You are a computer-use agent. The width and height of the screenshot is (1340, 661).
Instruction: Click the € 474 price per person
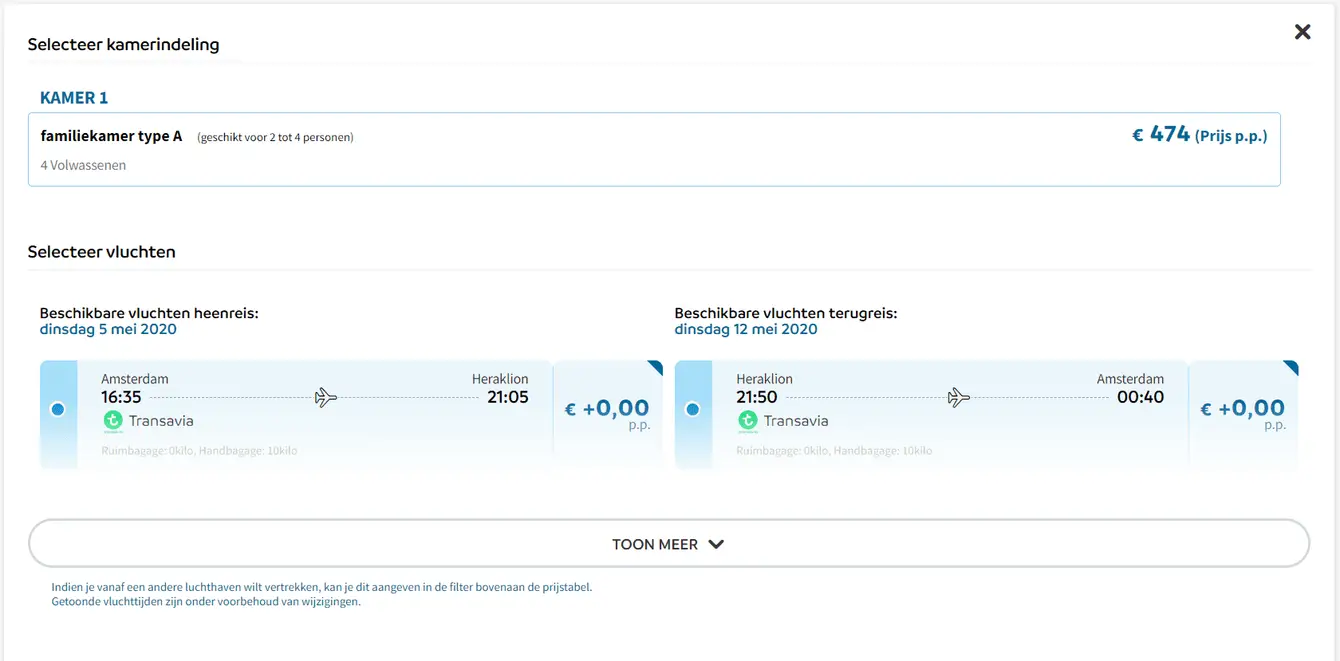click(1199, 135)
